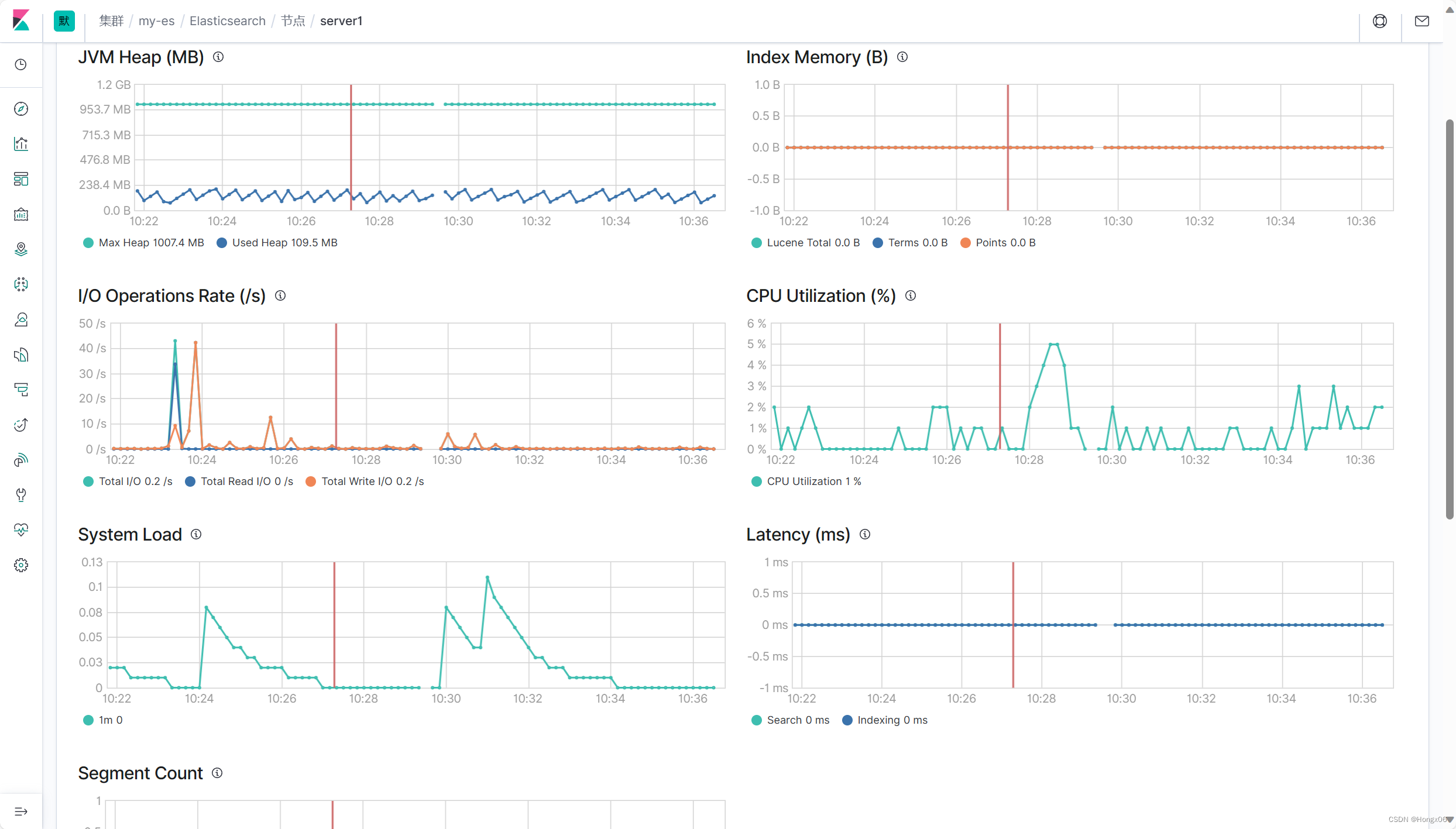Open the newsfeed mail icon
Viewport: 1456px width, 829px height.
click(x=1422, y=21)
